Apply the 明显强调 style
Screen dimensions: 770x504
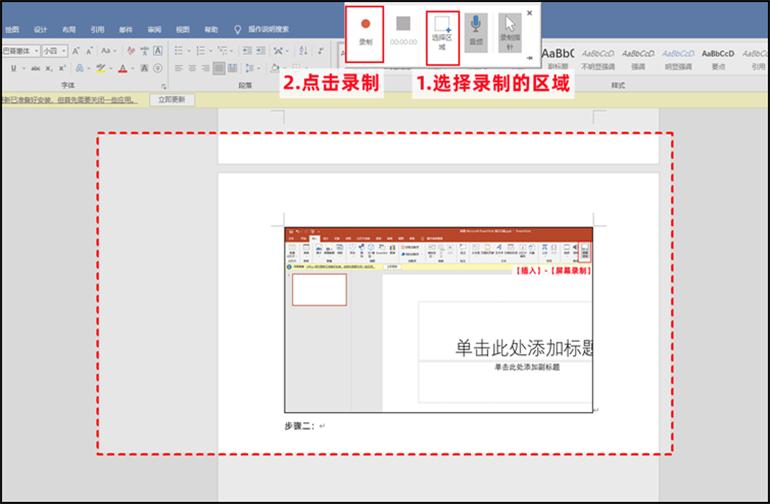tap(678, 58)
